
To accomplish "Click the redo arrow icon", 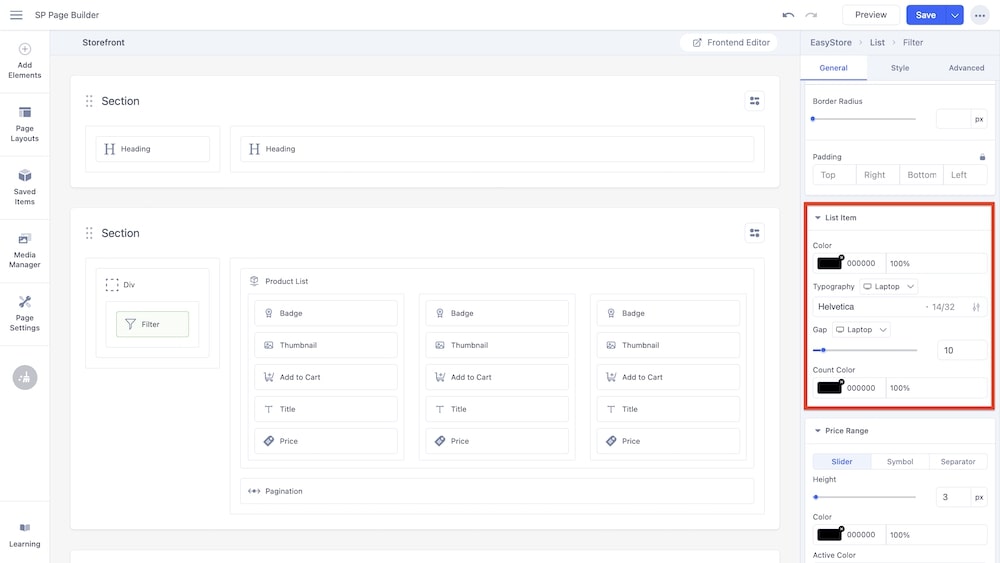I will 811,15.
